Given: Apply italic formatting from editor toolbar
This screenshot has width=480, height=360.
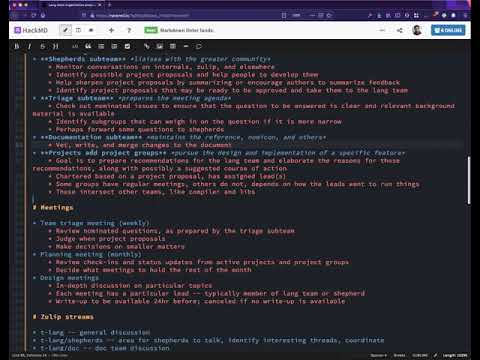Looking at the screenshot, I should pyautogui.click(x=29, y=46).
